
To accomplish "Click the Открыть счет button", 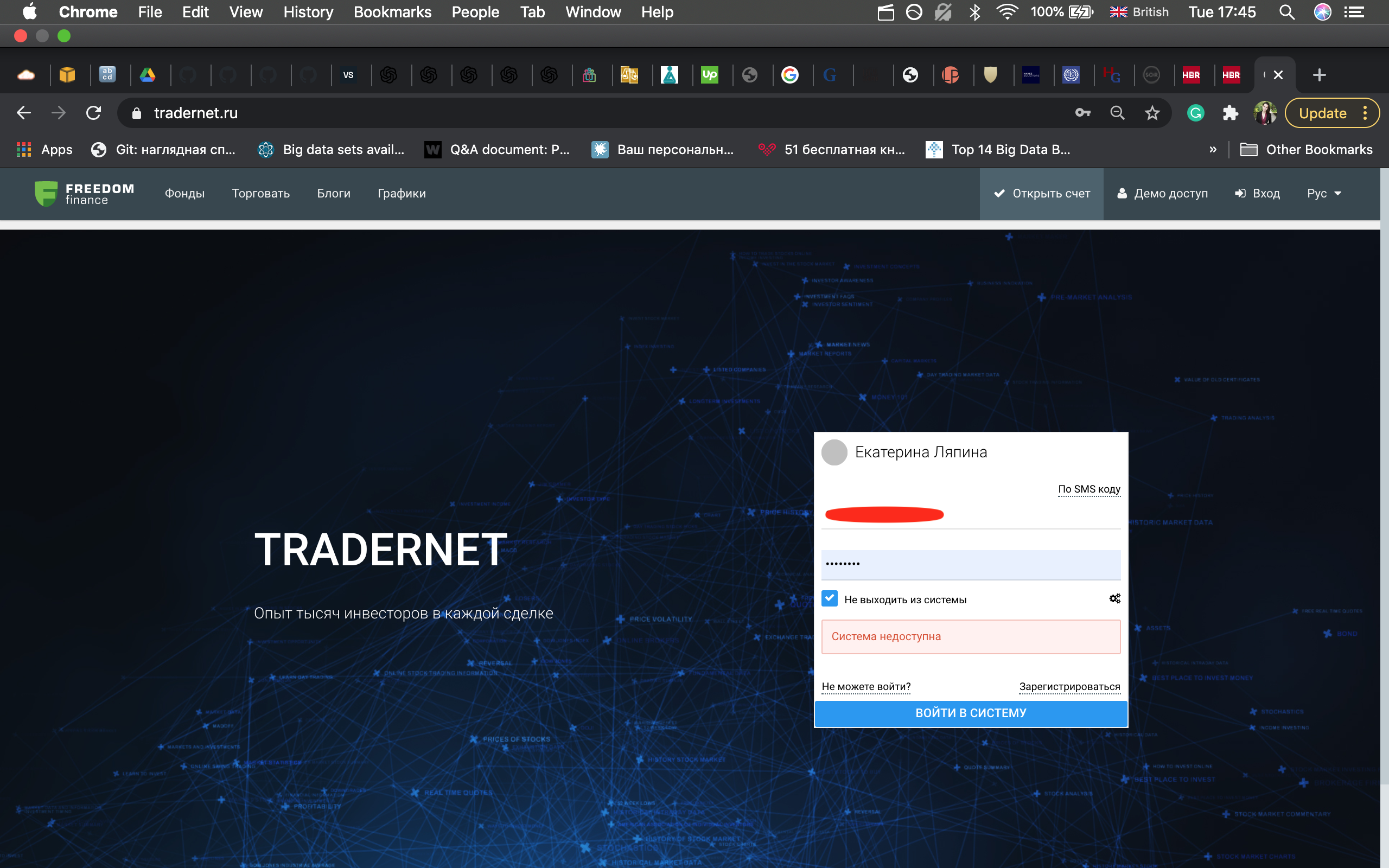I will coord(1041,194).
